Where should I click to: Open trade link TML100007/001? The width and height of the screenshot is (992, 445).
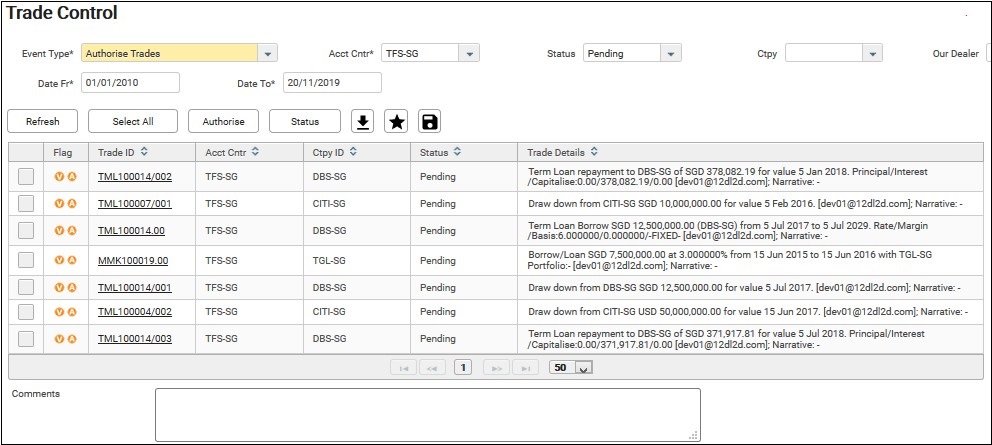click(x=134, y=204)
